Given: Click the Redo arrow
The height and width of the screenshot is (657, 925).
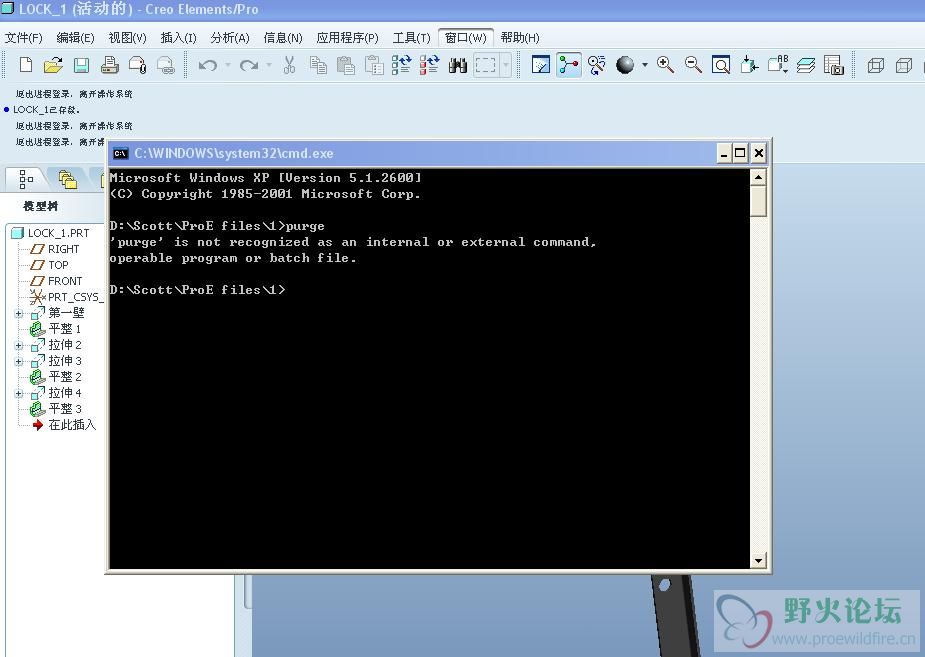Looking at the screenshot, I should [249, 65].
